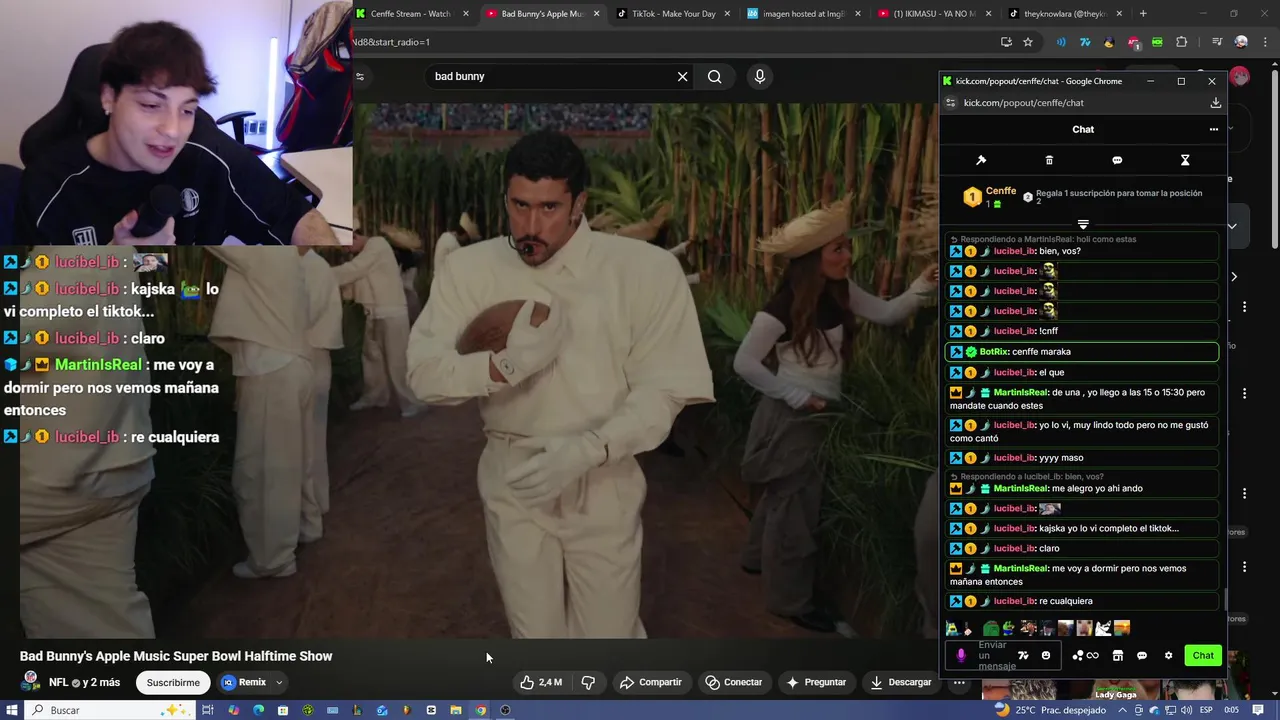Click the Suscribirme button
Image resolution: width=1280 pixels, height=720 pixels.
173,682
